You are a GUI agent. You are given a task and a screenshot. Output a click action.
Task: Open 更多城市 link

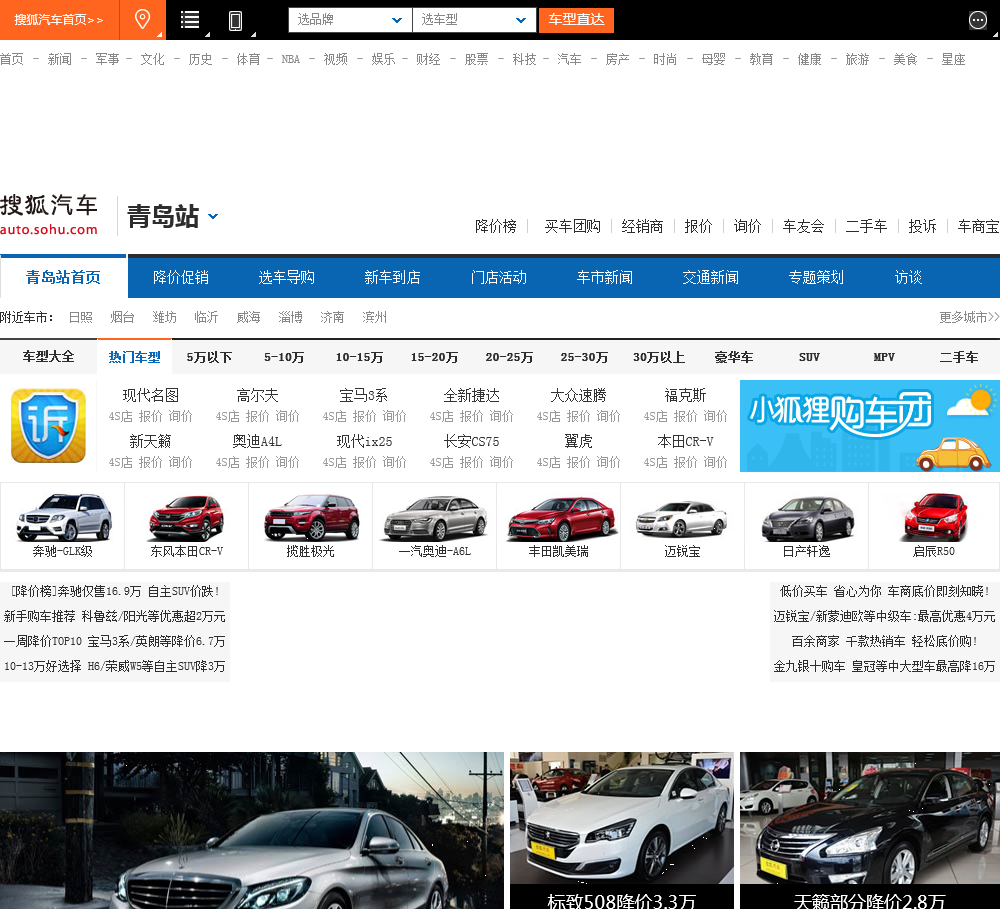point(968,317)
